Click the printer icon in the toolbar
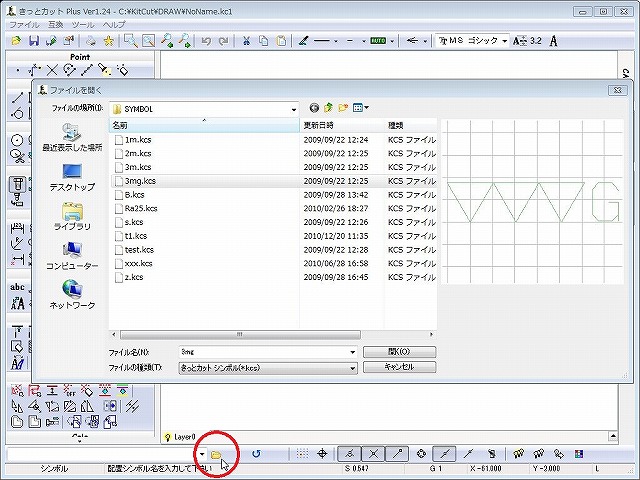640x480 pixels. 91,41
